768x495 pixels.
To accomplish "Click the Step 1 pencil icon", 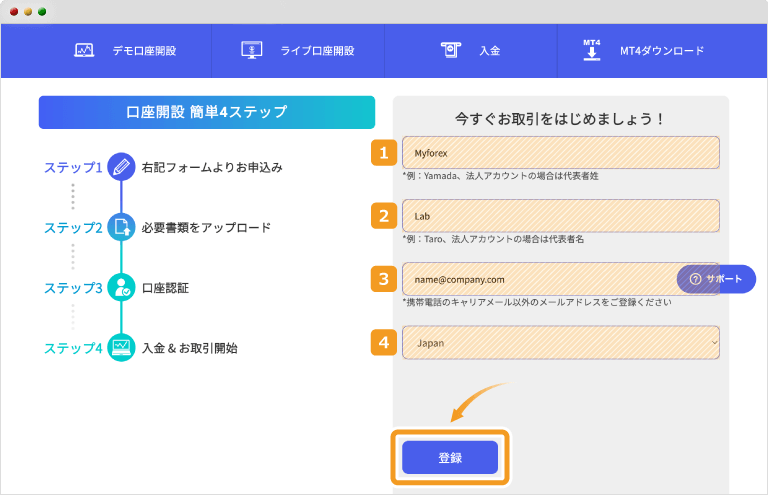I will (x=121, y=167).
